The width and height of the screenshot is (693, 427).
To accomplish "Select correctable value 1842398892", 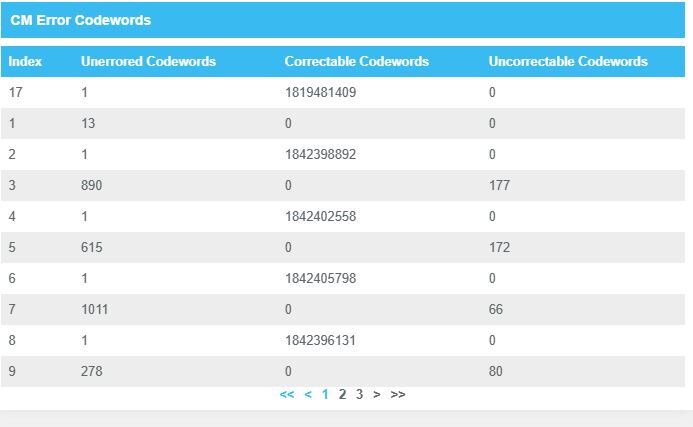I will [x=320, y=154].
